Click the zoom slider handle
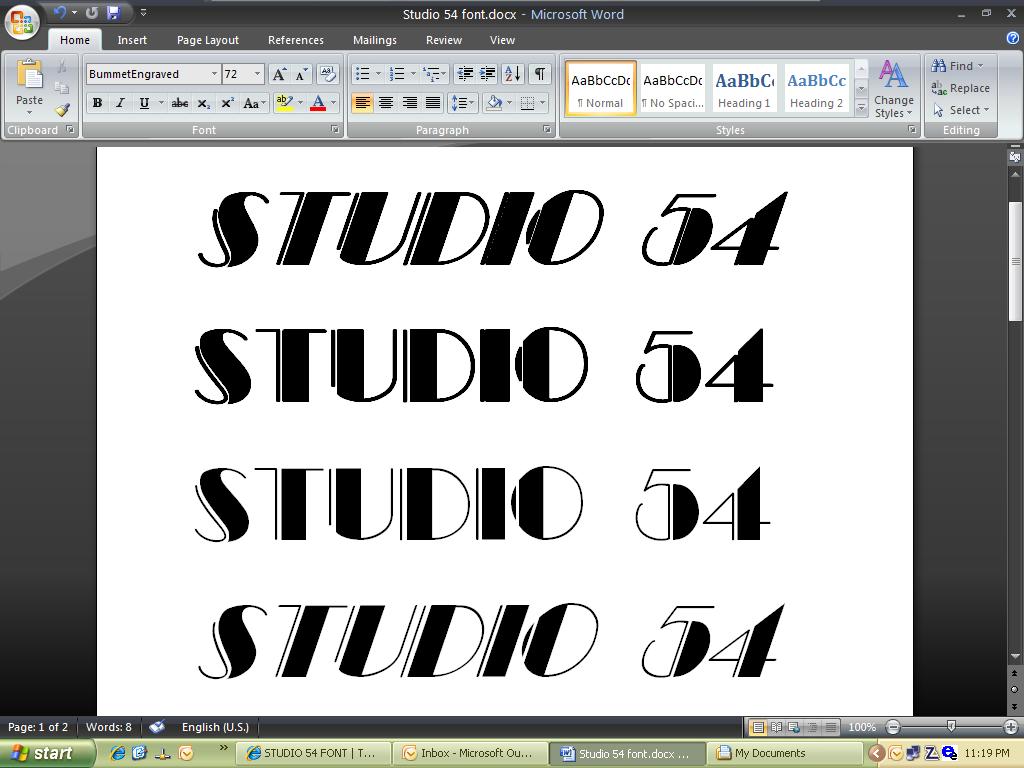Screen dimensions: 1024x768 coord(951,726)
